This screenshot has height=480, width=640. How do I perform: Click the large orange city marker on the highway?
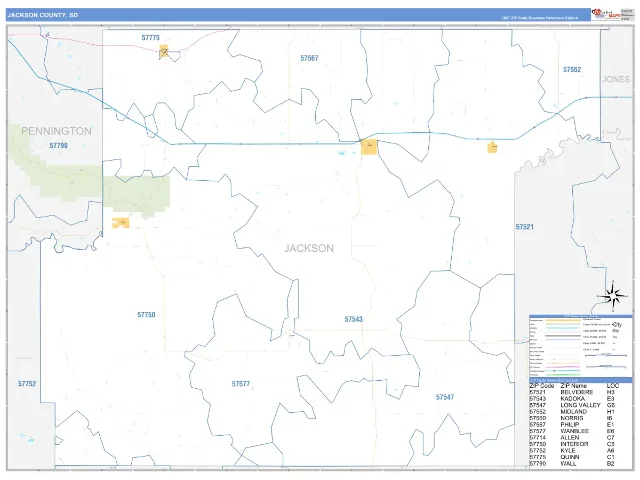369,147
